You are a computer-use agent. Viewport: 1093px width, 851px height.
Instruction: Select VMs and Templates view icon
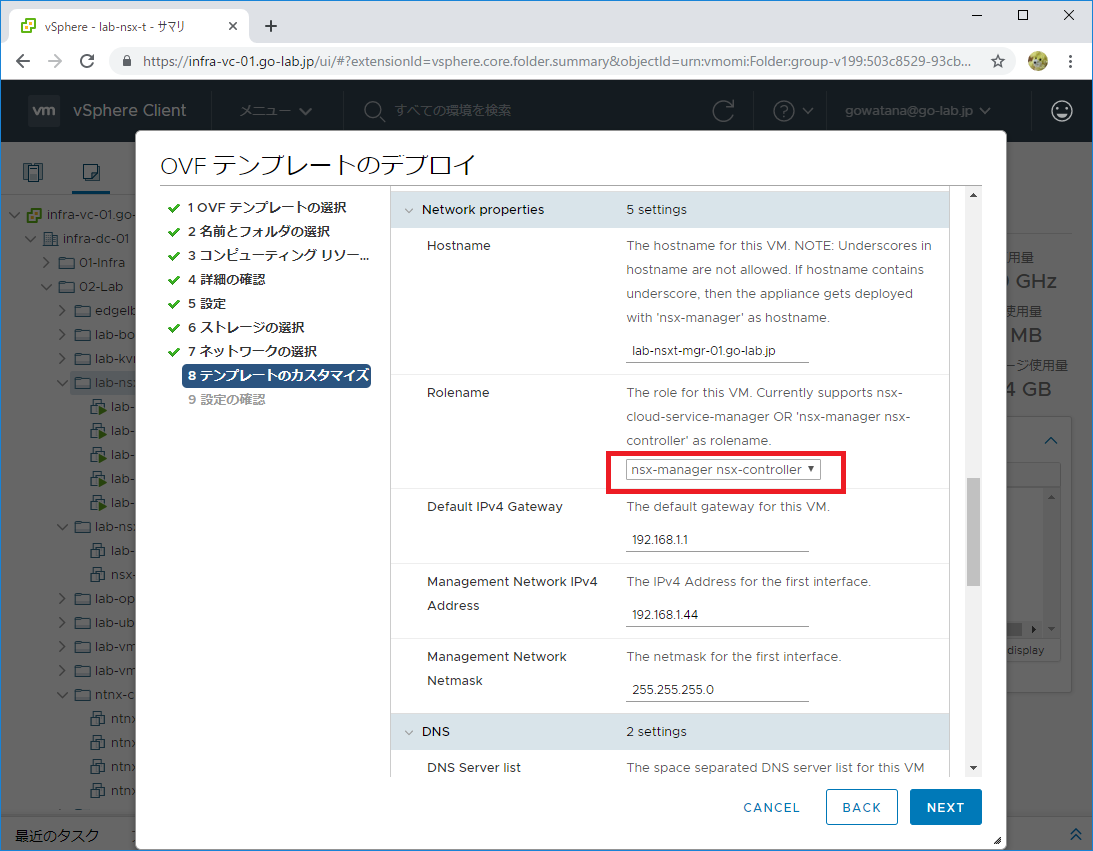pyautogui.click(x=91, y=171)
